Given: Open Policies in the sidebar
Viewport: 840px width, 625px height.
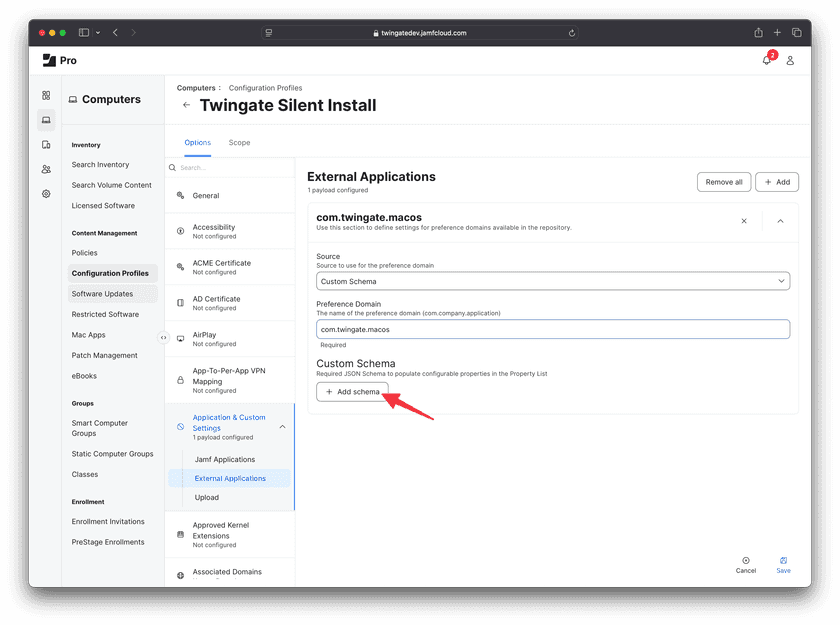Looking at the screenshot, I should (85, 253).
